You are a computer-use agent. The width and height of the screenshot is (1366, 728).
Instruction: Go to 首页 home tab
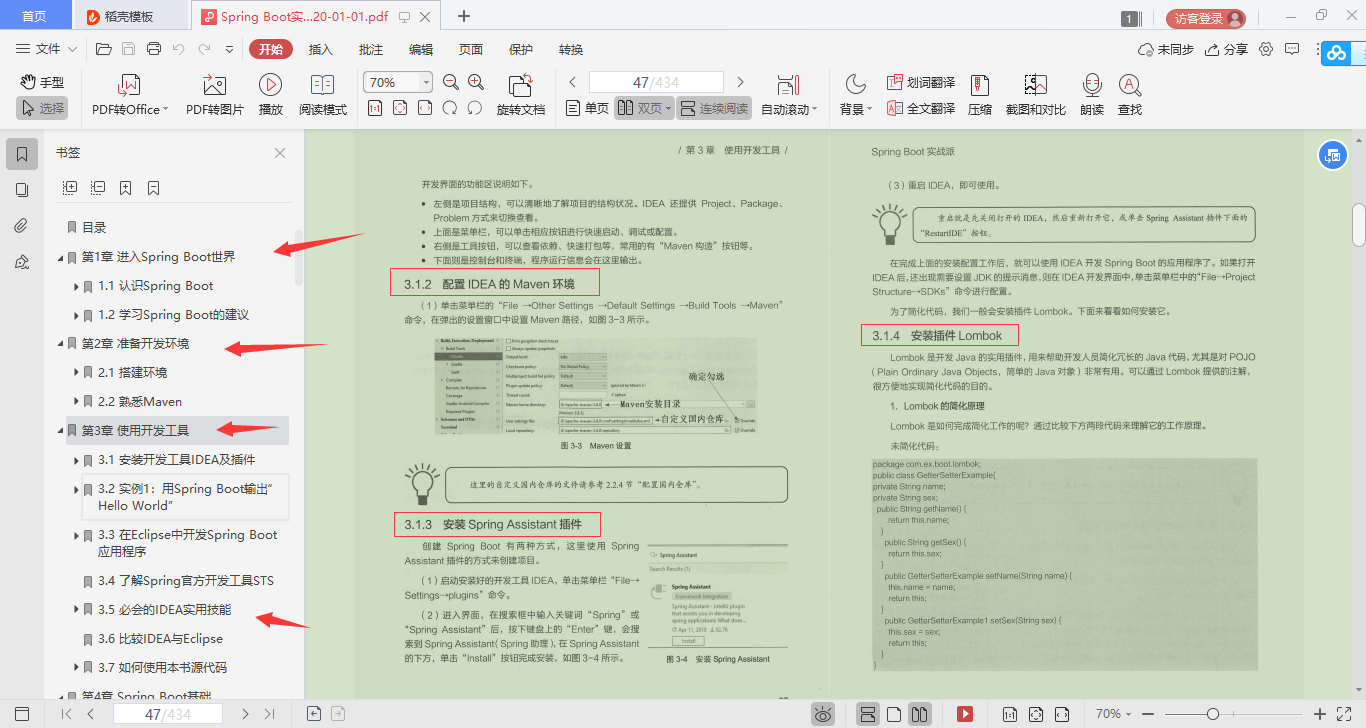(x=34, y=17)
